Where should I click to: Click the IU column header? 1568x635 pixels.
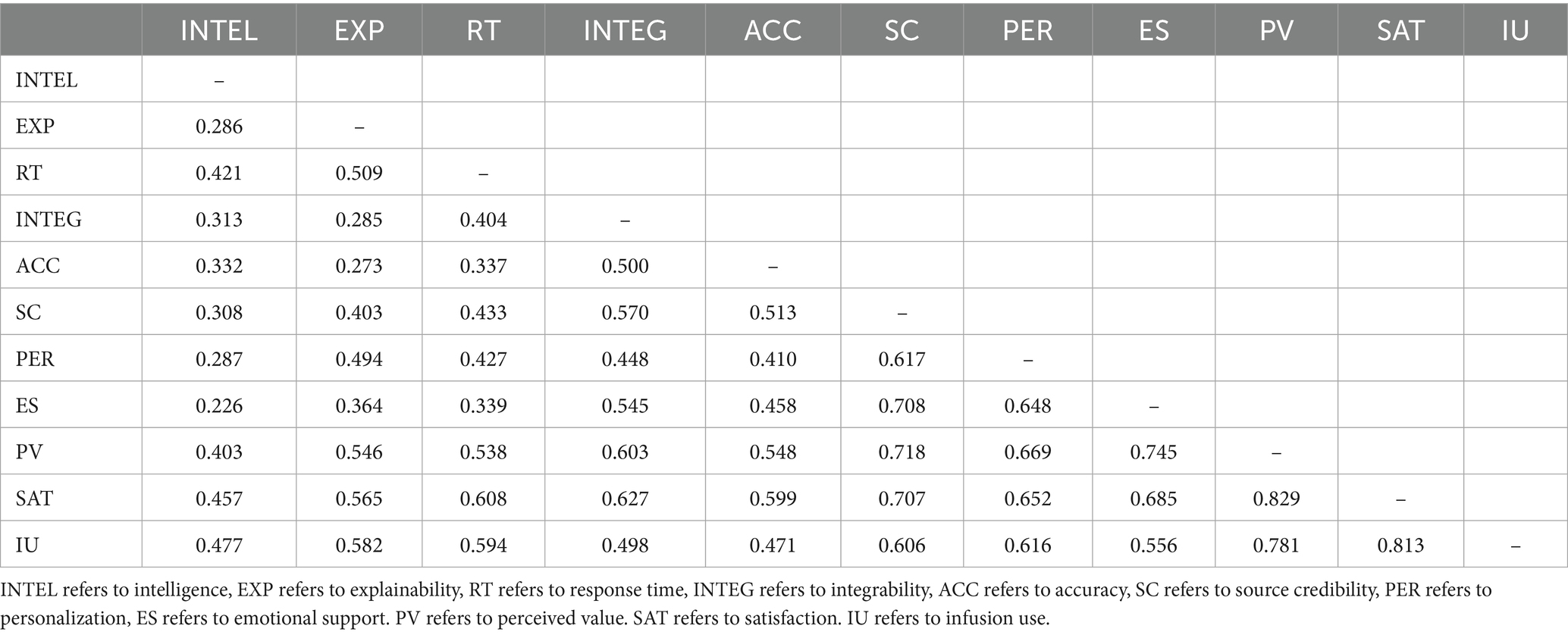1515,30
